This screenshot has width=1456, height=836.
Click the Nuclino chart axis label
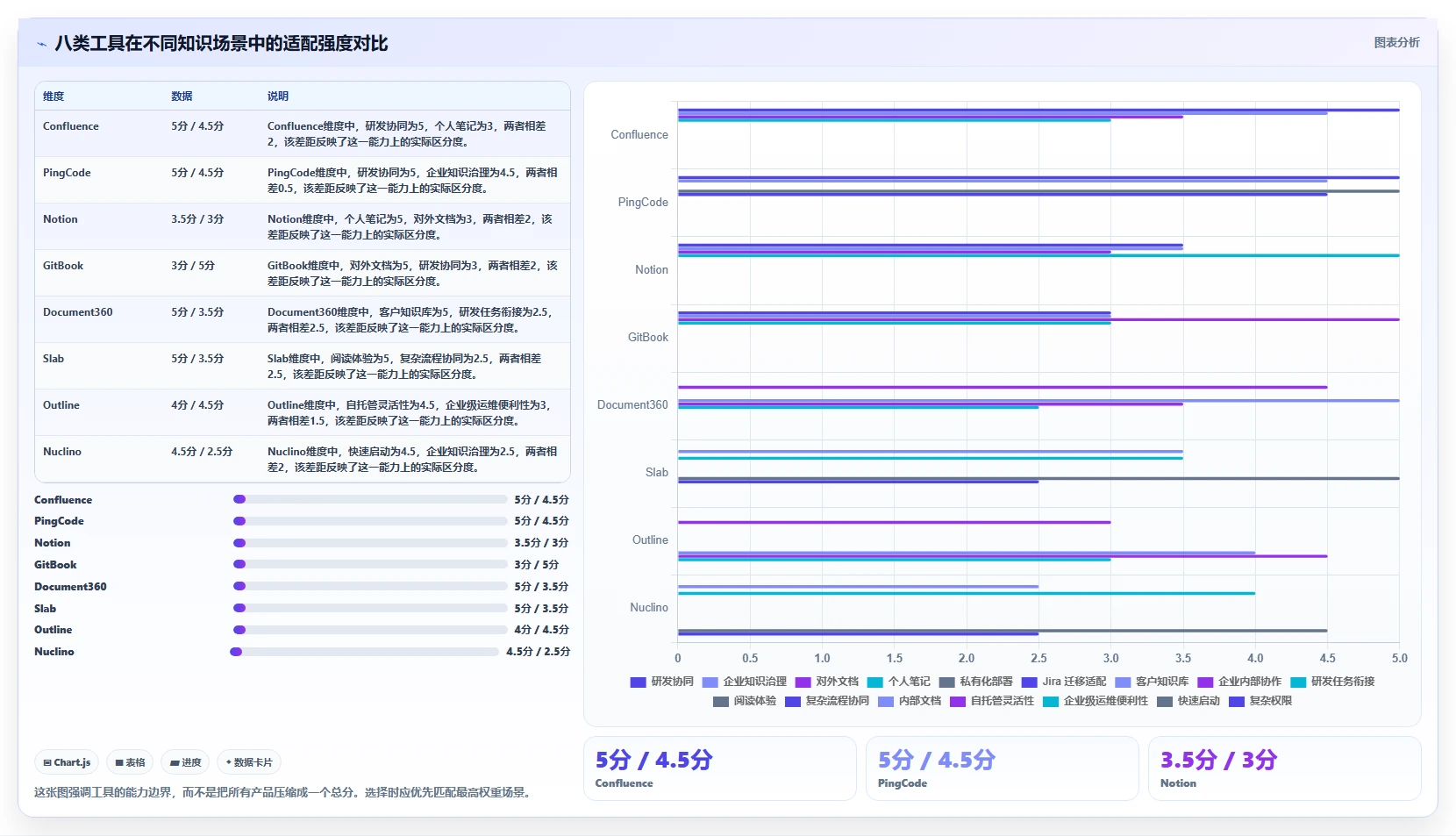pos(649,608)
